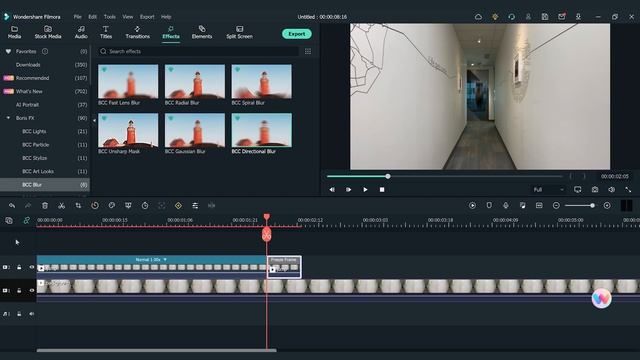This screenshot has width=640, height=360.
Task: Click the Undo icon in timeline toolbar
Action: coord(12,206)
